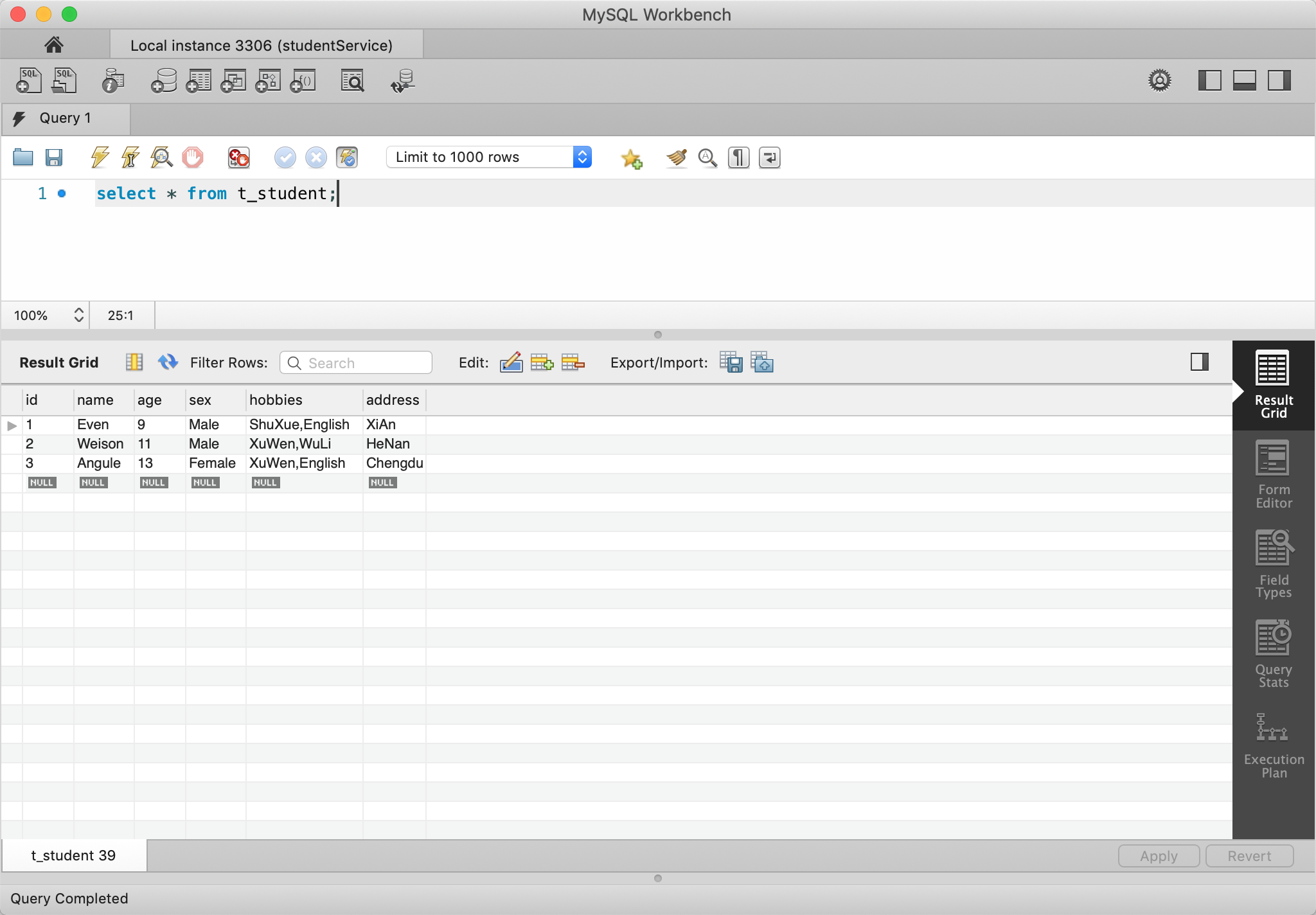Click the Revert button
Screen dimensions: 1316x915
[x=1249, y=856]
